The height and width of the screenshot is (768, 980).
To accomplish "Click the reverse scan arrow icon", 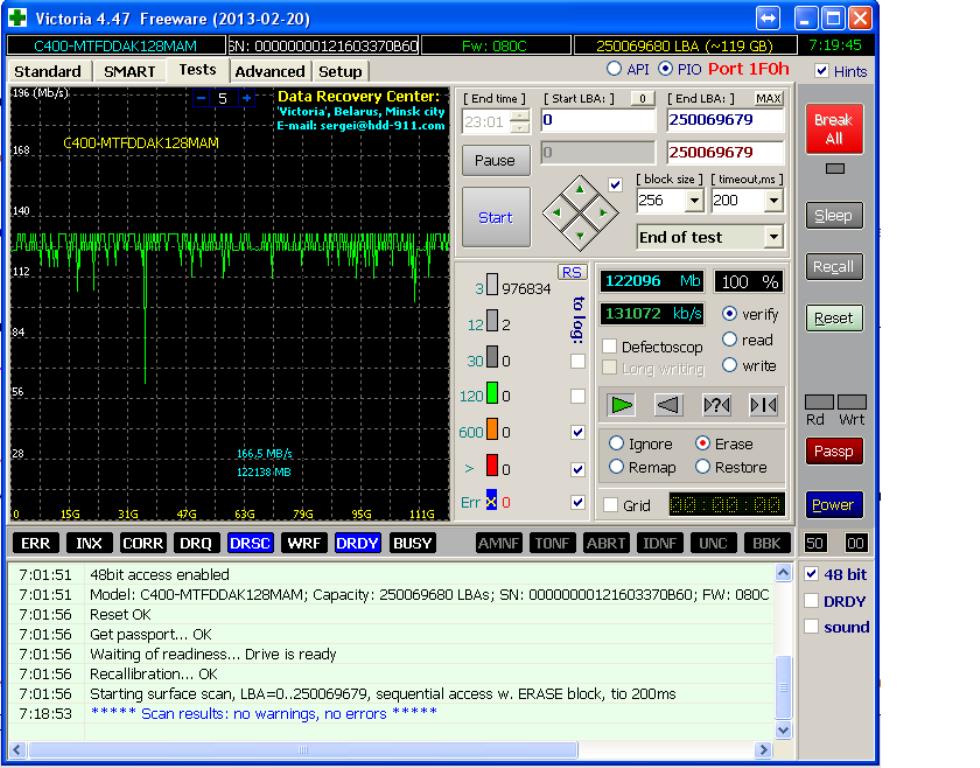I will click(669, 403).
